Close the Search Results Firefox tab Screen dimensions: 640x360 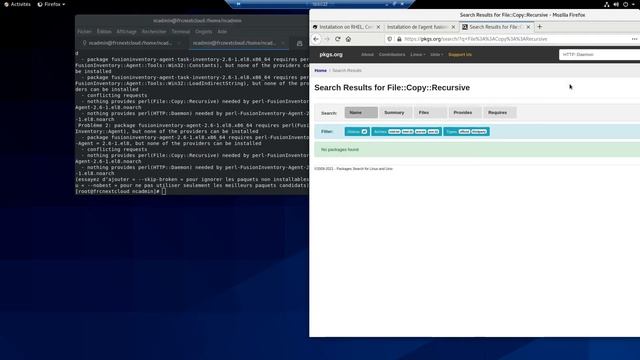click(528, 27)
